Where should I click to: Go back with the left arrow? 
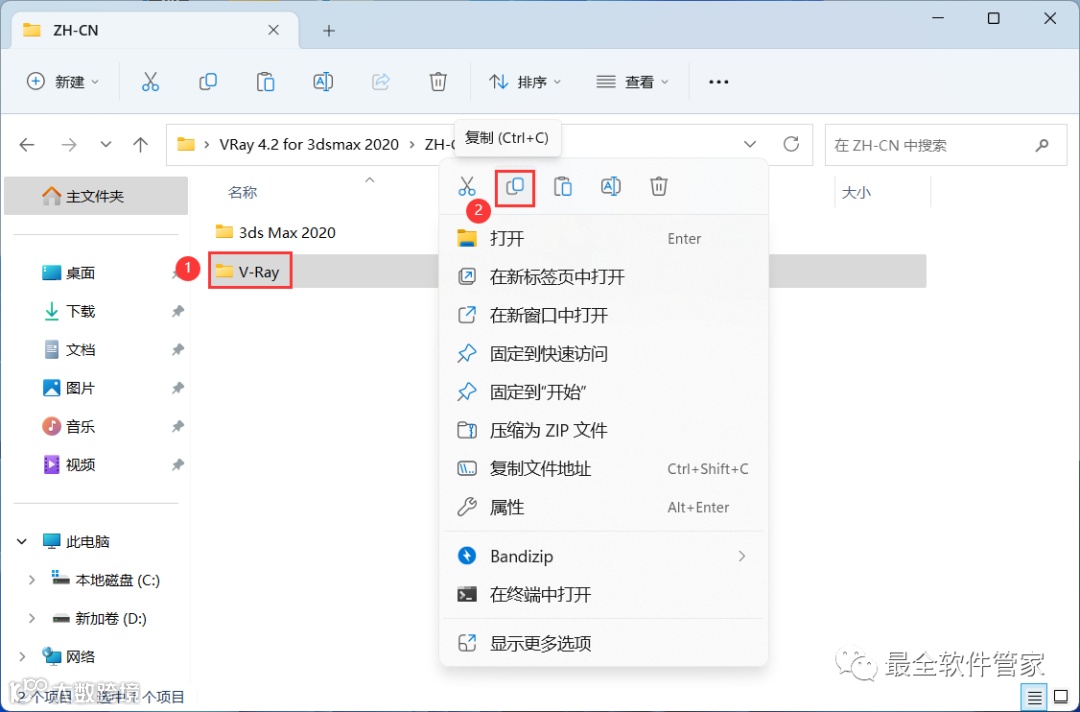pos(27,145)
